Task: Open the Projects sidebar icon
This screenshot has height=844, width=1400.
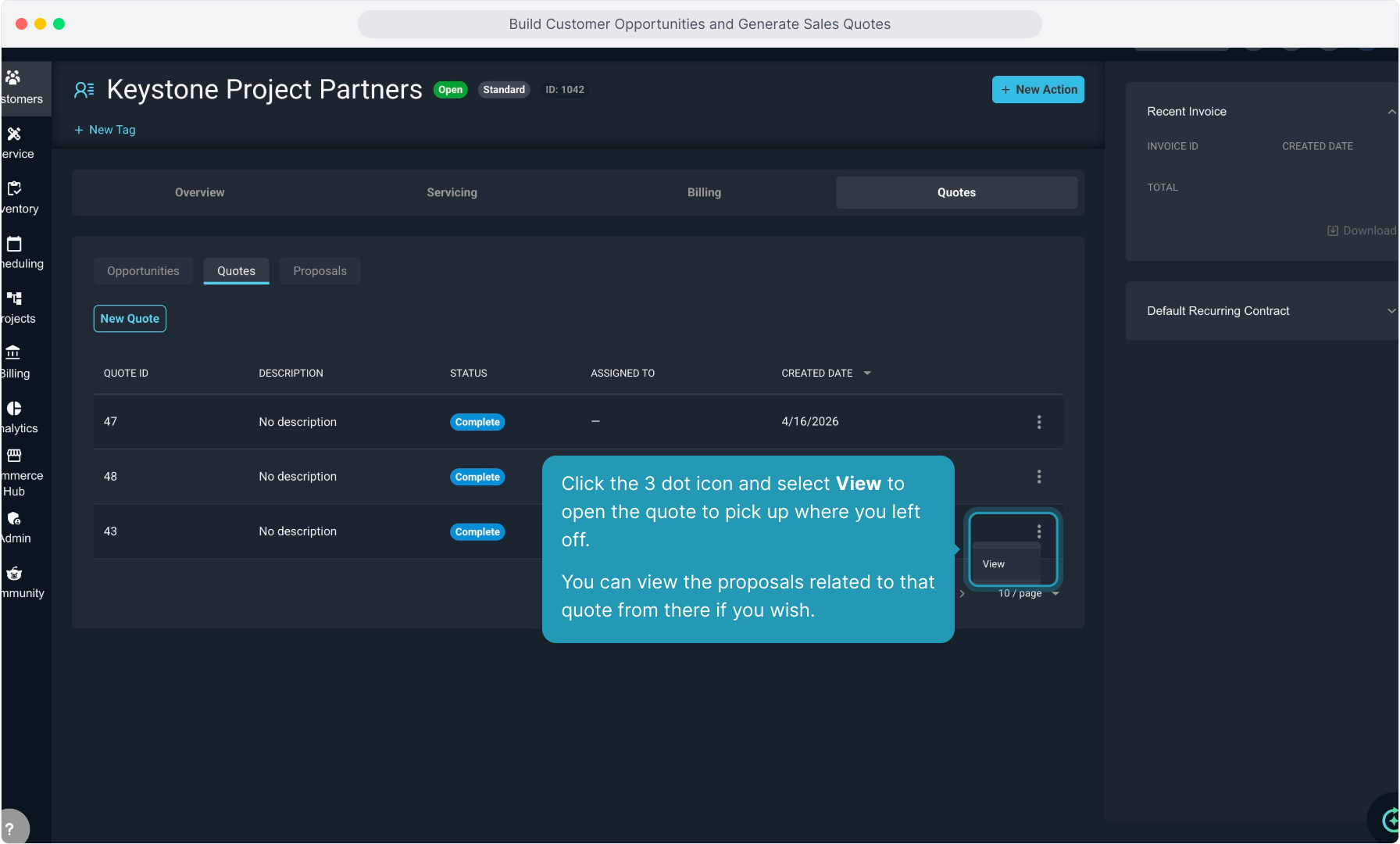Action: (x=14, y=299)
